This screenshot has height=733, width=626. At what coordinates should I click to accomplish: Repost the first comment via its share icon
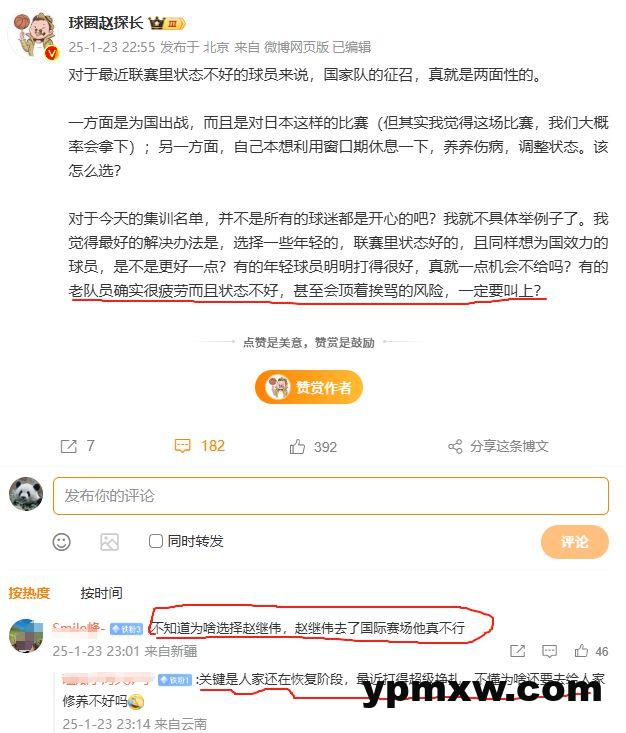click(x=518, y=651)
